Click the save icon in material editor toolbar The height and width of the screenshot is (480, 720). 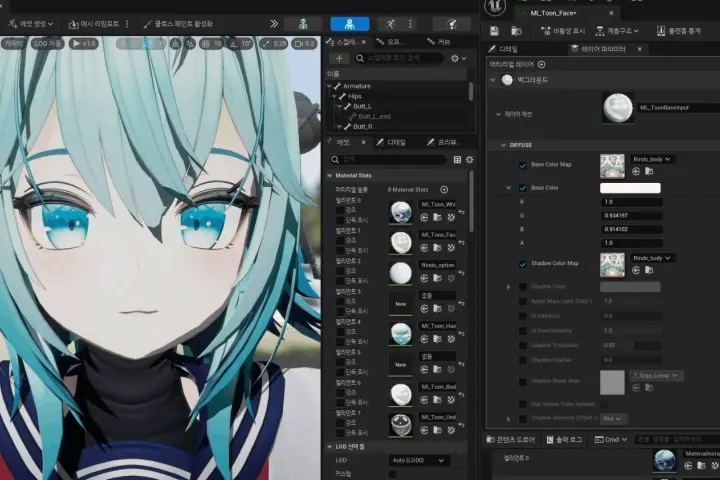point(494,31)
